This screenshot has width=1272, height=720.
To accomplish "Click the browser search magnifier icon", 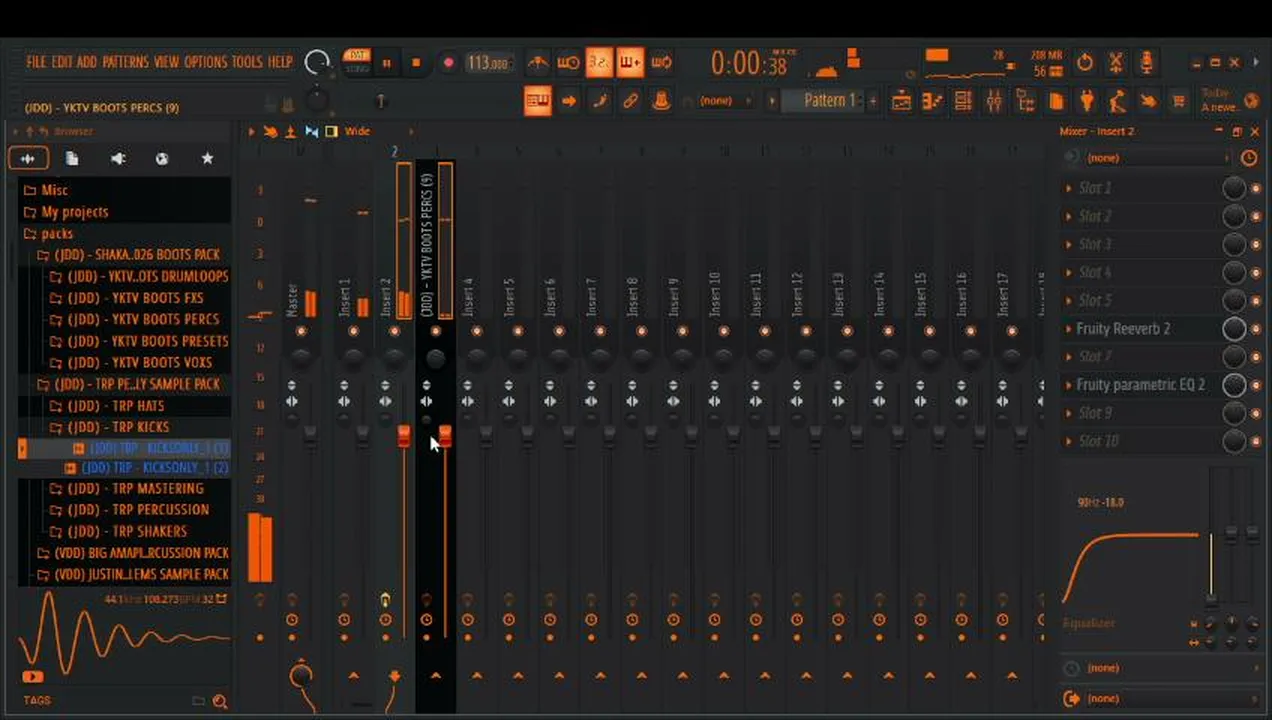I will pos(220,701).
